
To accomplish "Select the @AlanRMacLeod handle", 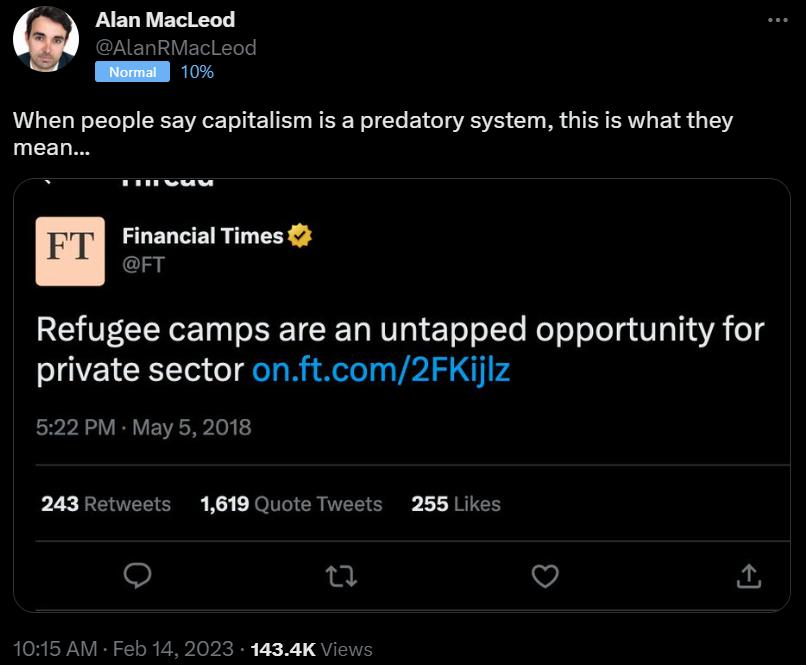I will pyautogui.click(x=175, y=47).
